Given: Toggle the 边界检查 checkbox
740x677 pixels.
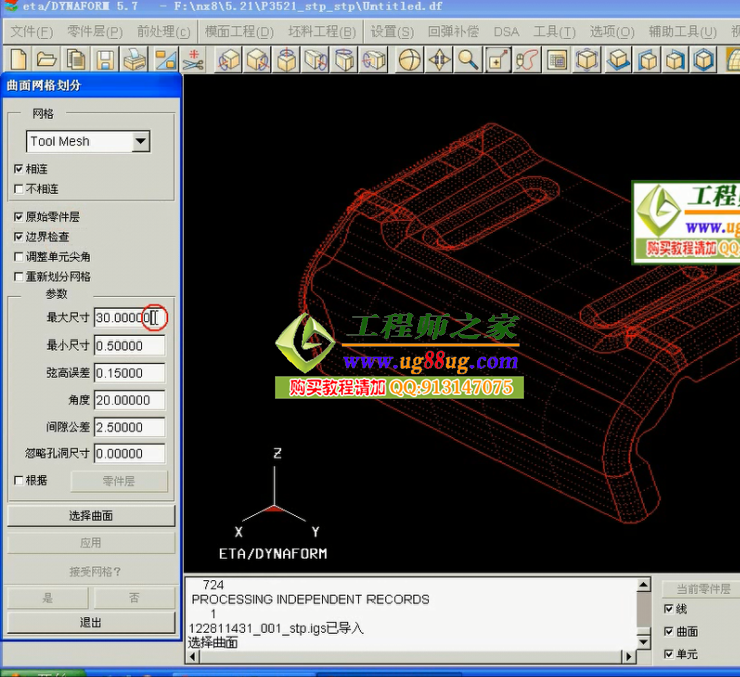Looking at the screenshot, I should point(18,236).
